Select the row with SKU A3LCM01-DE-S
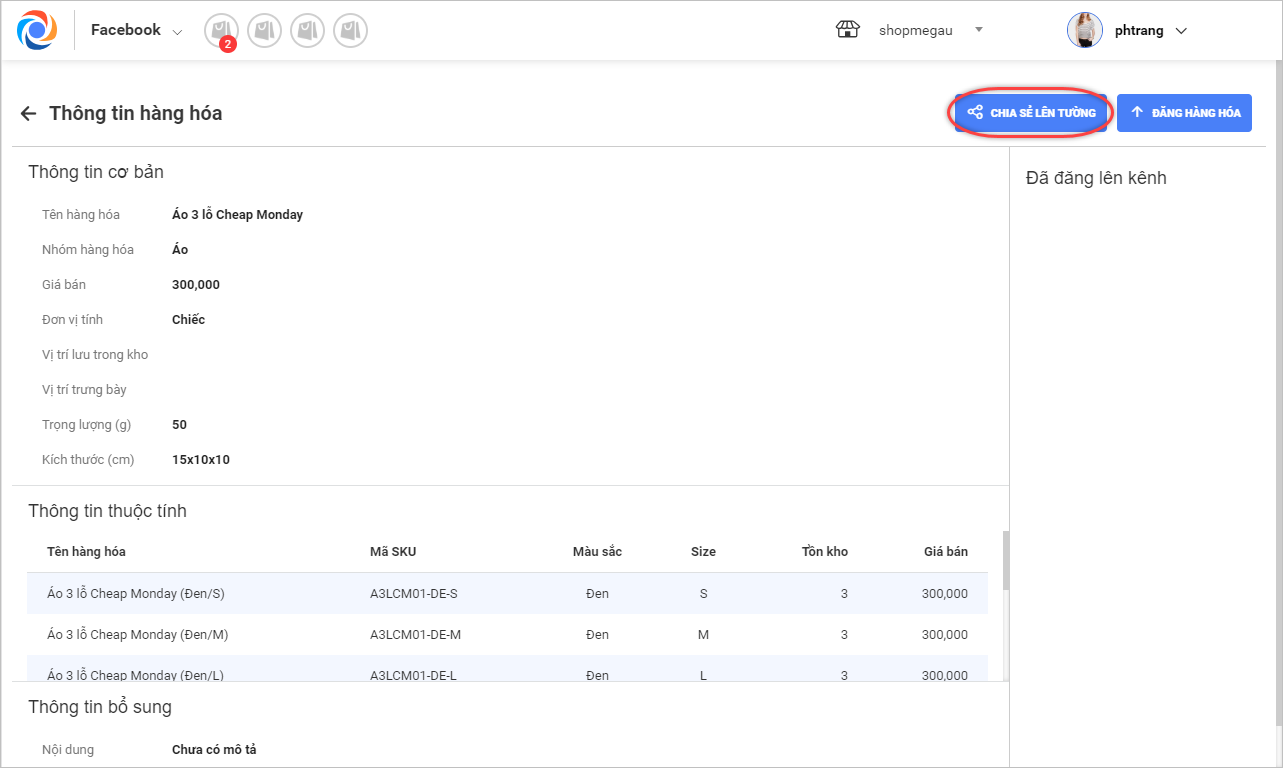The width and height of the screenshot is (1283, 768). 413,594
